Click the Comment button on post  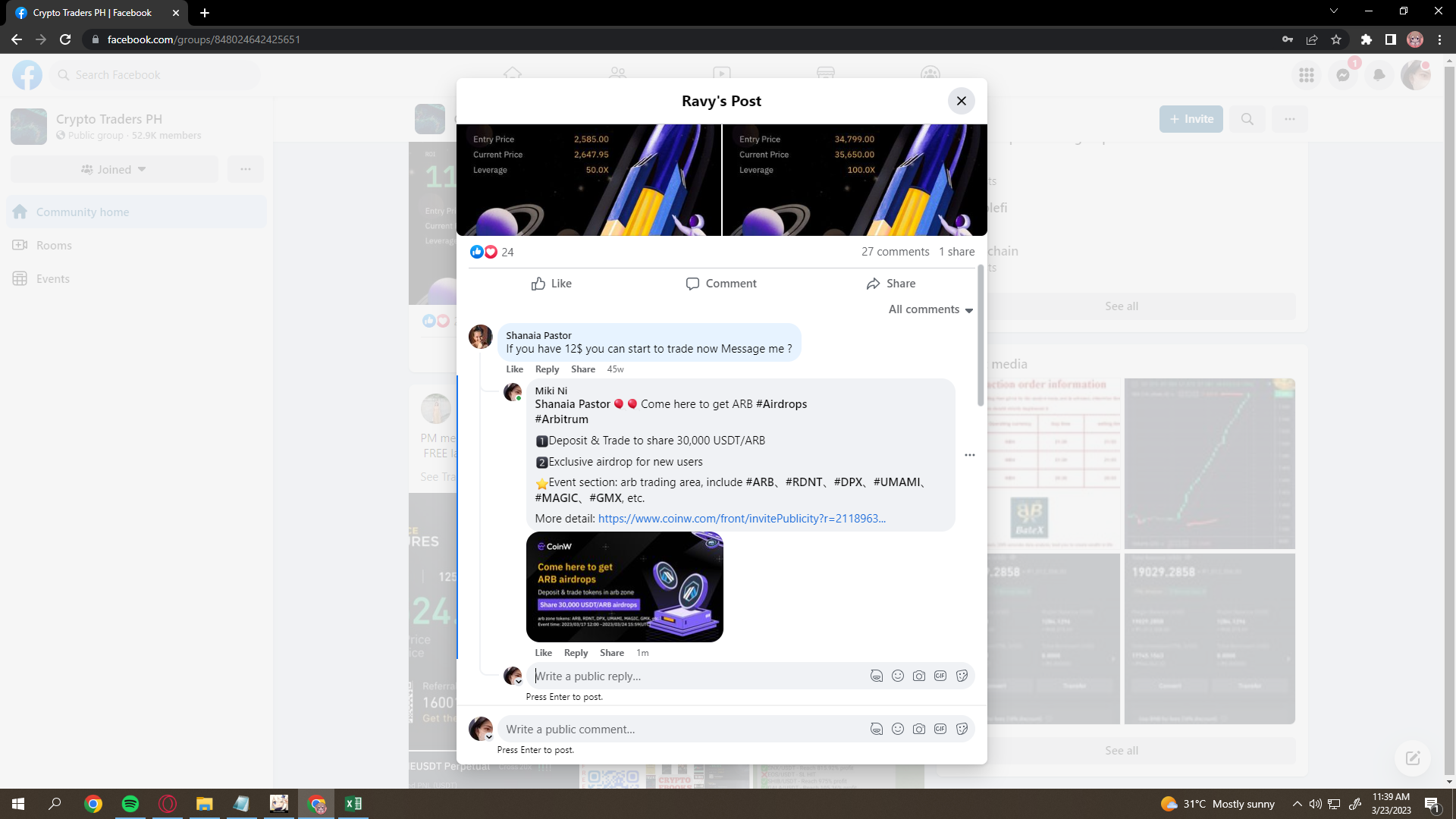tap(721, 284)
